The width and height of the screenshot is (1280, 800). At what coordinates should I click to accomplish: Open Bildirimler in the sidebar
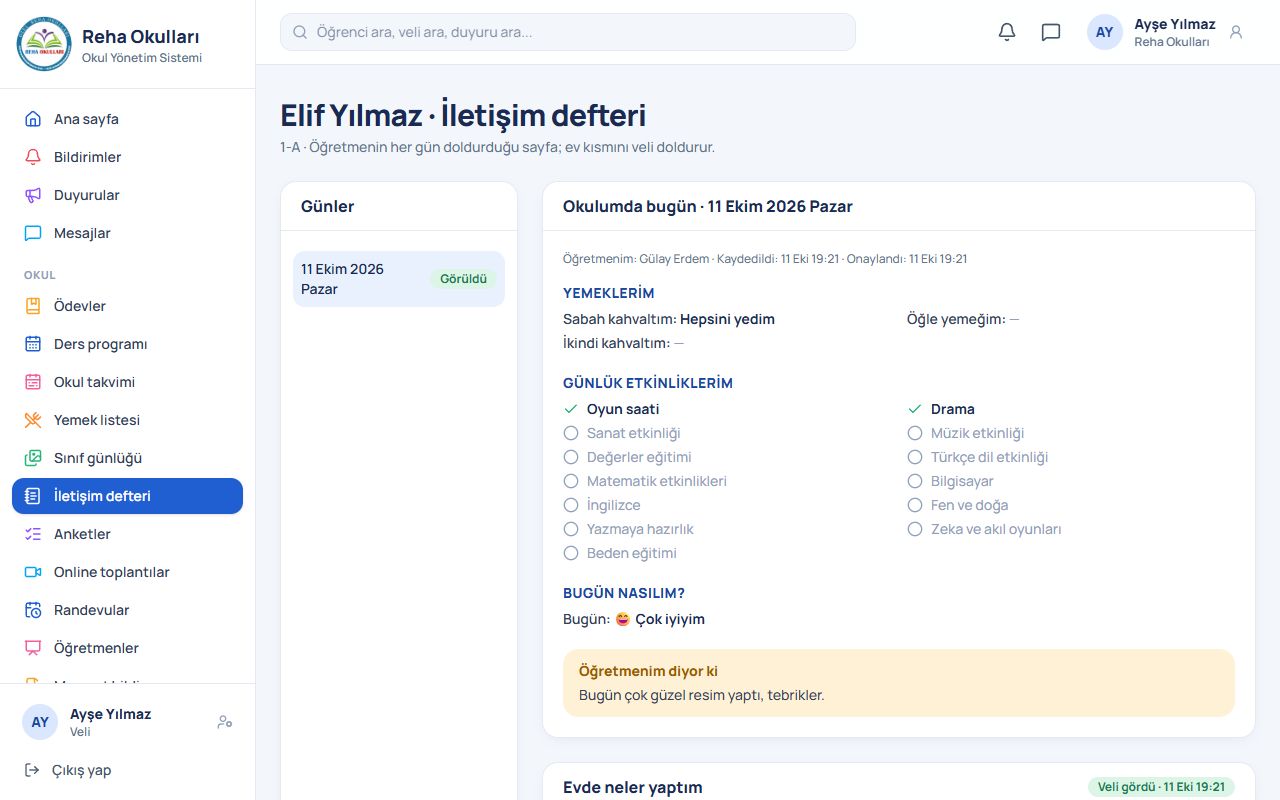click(x=127, y=157)
